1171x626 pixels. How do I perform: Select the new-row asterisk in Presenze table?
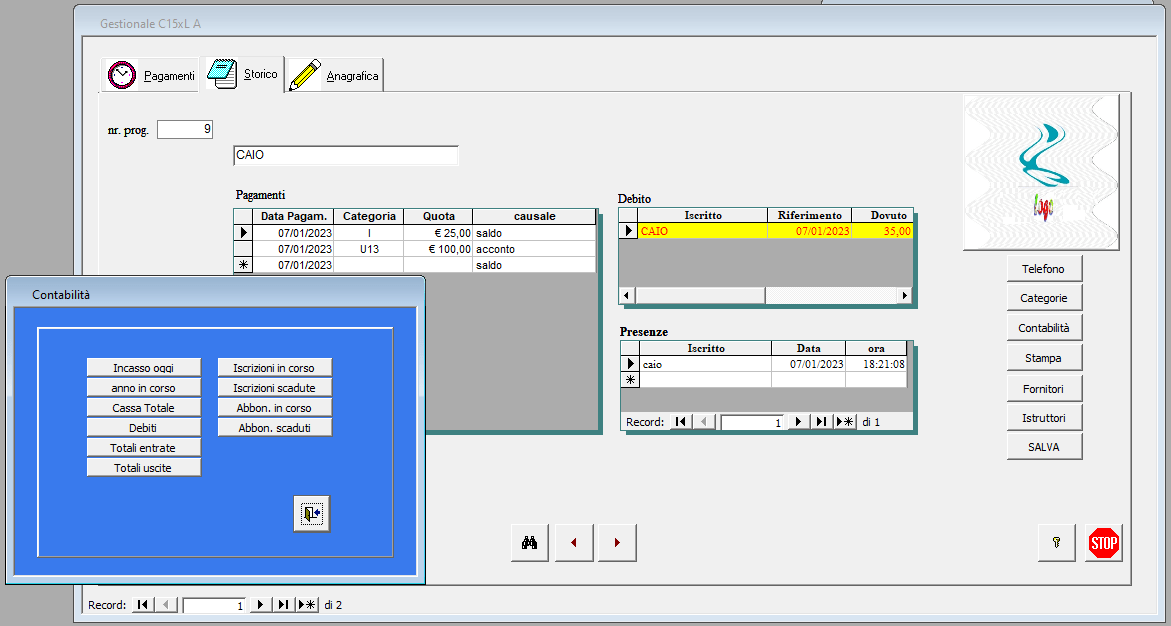pos(630,379)
